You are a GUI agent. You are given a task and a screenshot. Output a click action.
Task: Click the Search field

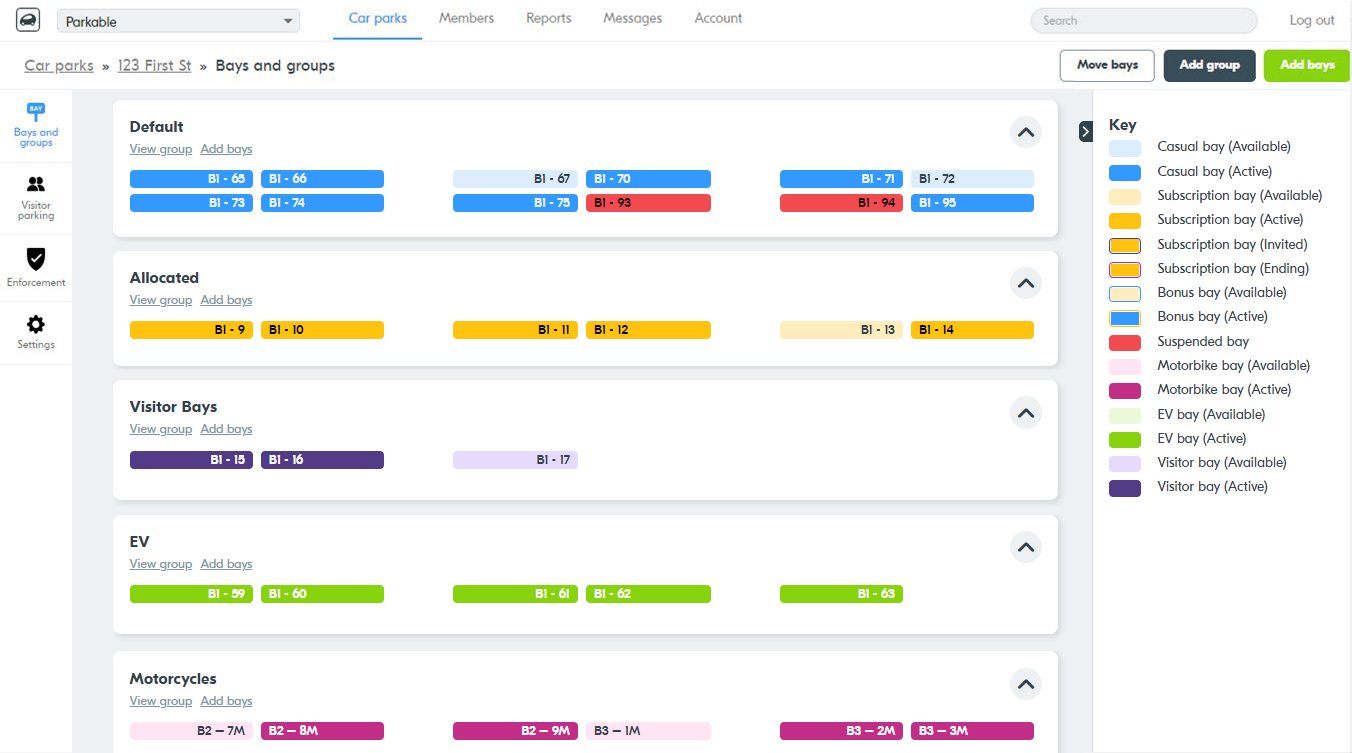[1144, 21]
